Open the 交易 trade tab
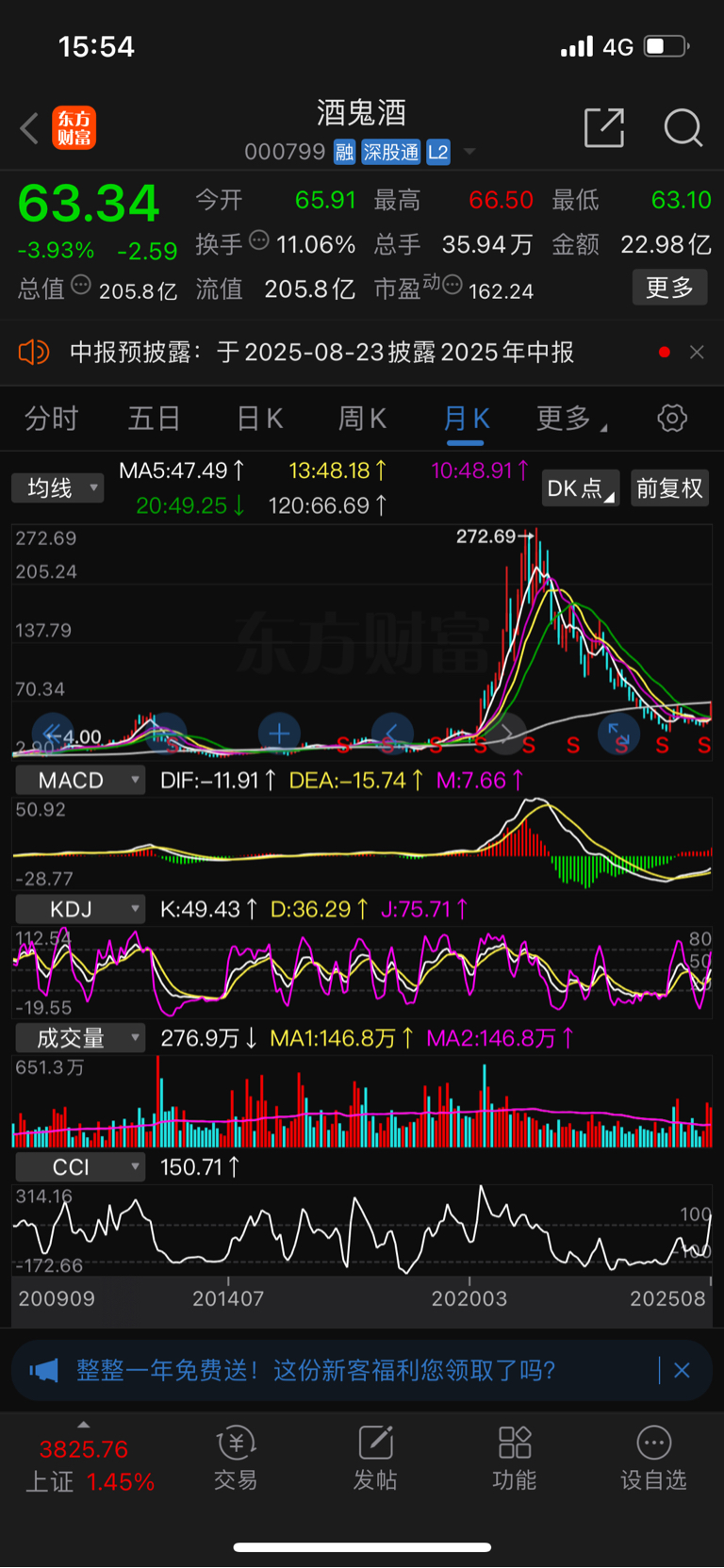The image size is (724, 1568). 236,1459
